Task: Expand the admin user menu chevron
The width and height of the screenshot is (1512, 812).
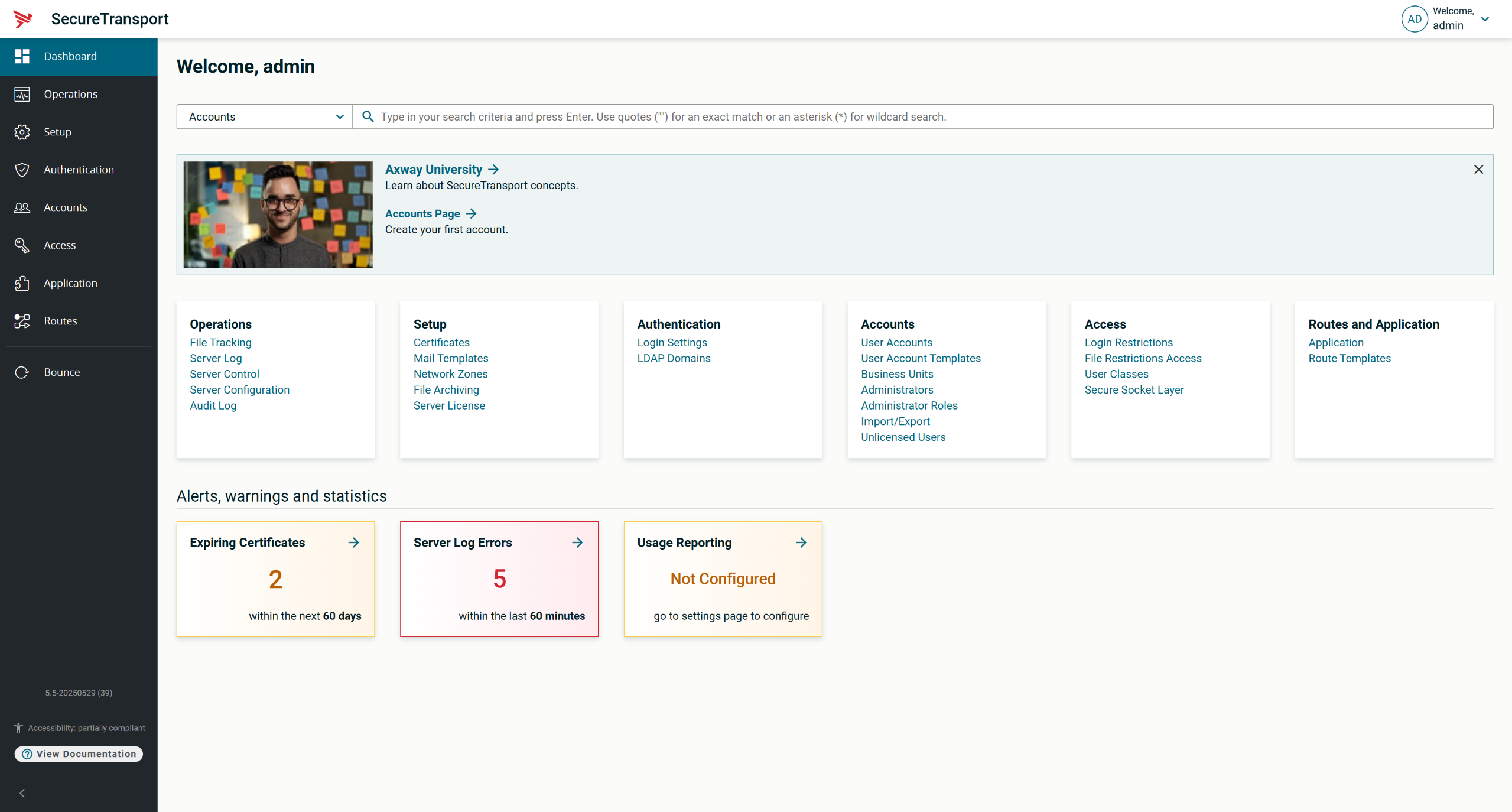Action: point(1485,19)
